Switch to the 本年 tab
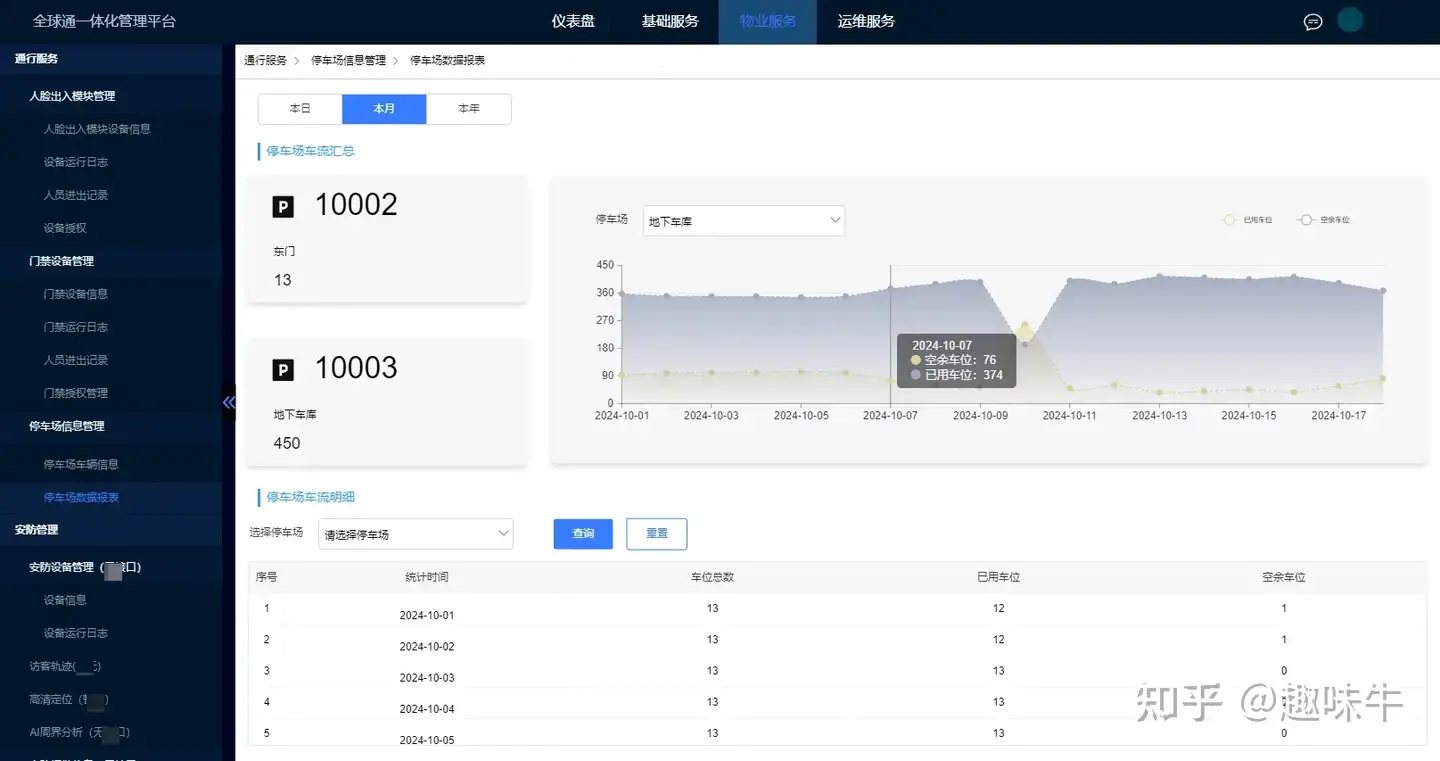This screenshot has height=761, width=1440. [x=469, y=108]
